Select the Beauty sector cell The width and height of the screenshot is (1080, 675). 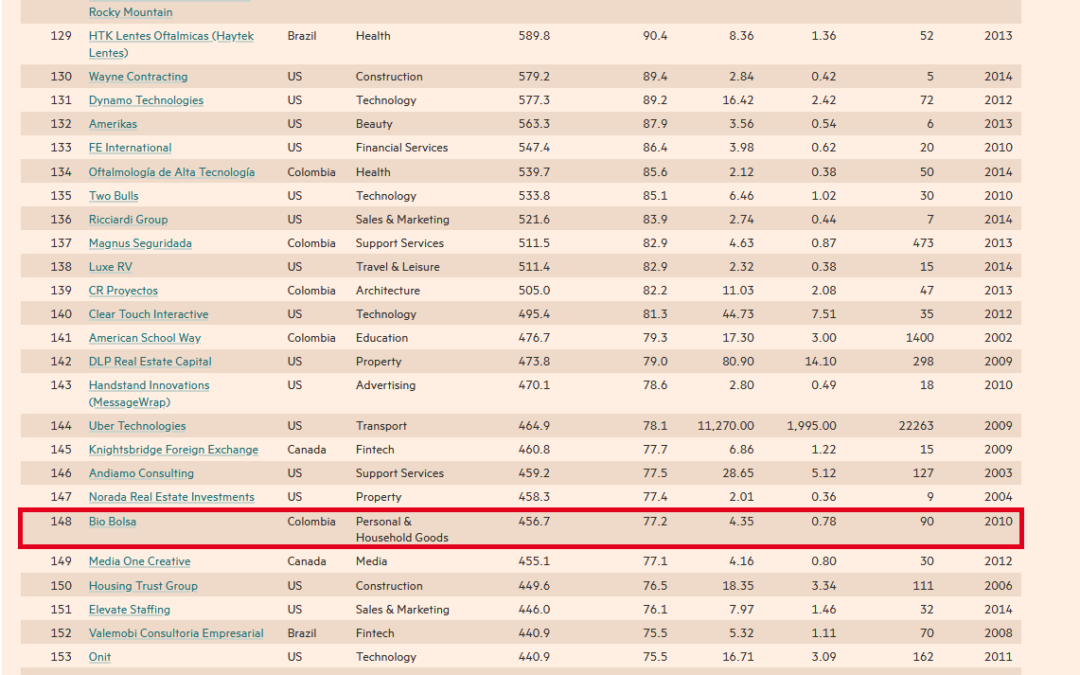click(374, 124)
